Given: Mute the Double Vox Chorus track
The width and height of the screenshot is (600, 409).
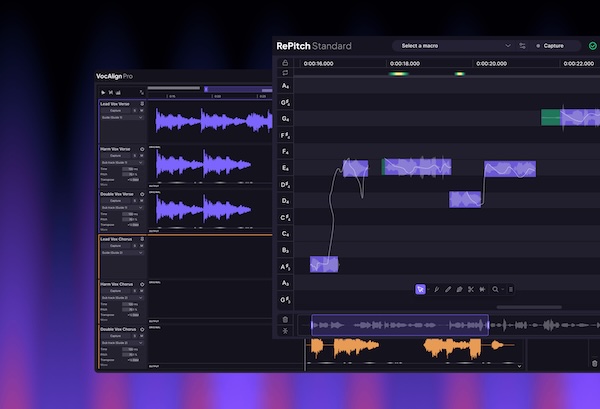Looking at the screenshot, I should pyautogui.click(x=141, y=336).
